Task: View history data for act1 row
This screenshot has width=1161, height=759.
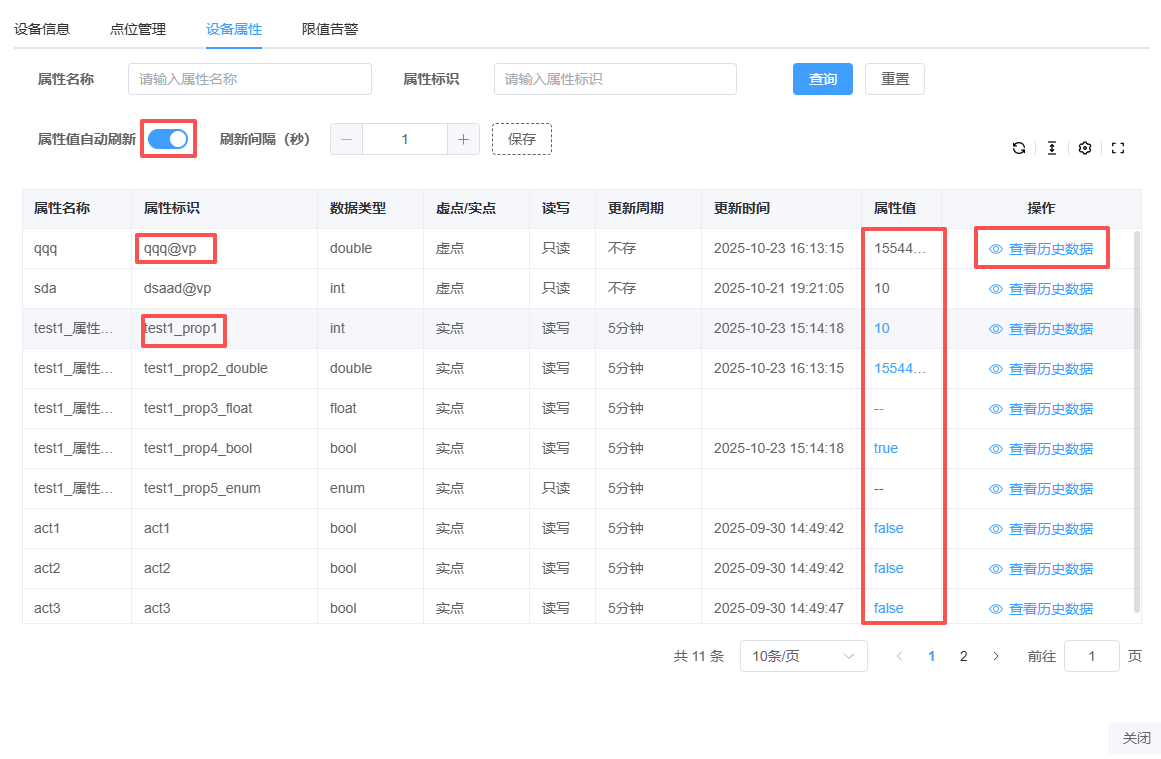Action: pos(1041,529)
